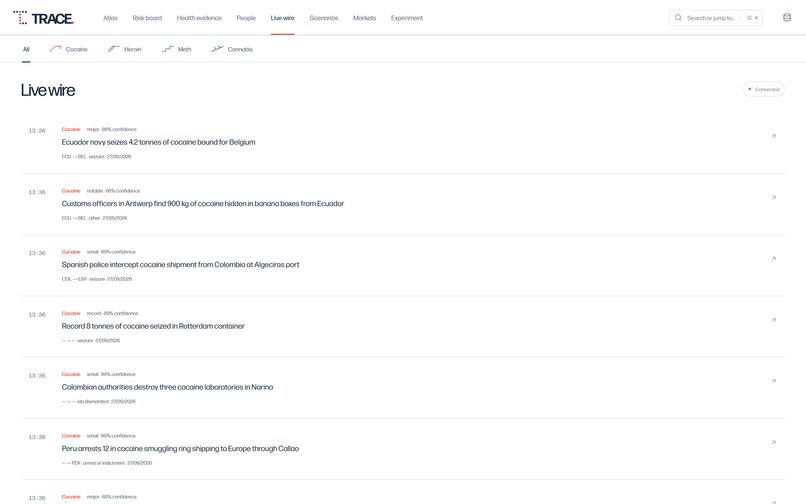Select the All filter tab
The height and width of the screenshot is (504, 806).
tap(26, 49)
